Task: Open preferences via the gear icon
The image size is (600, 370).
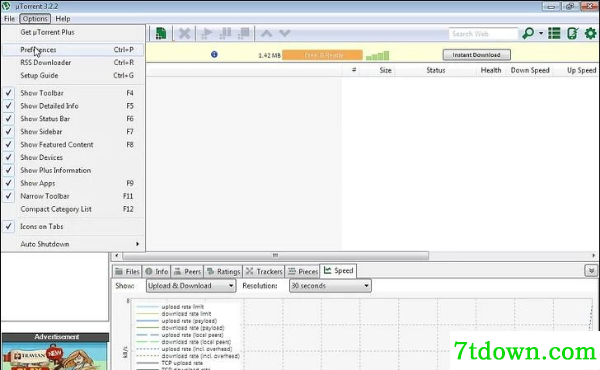Action: tap(590, 34)
